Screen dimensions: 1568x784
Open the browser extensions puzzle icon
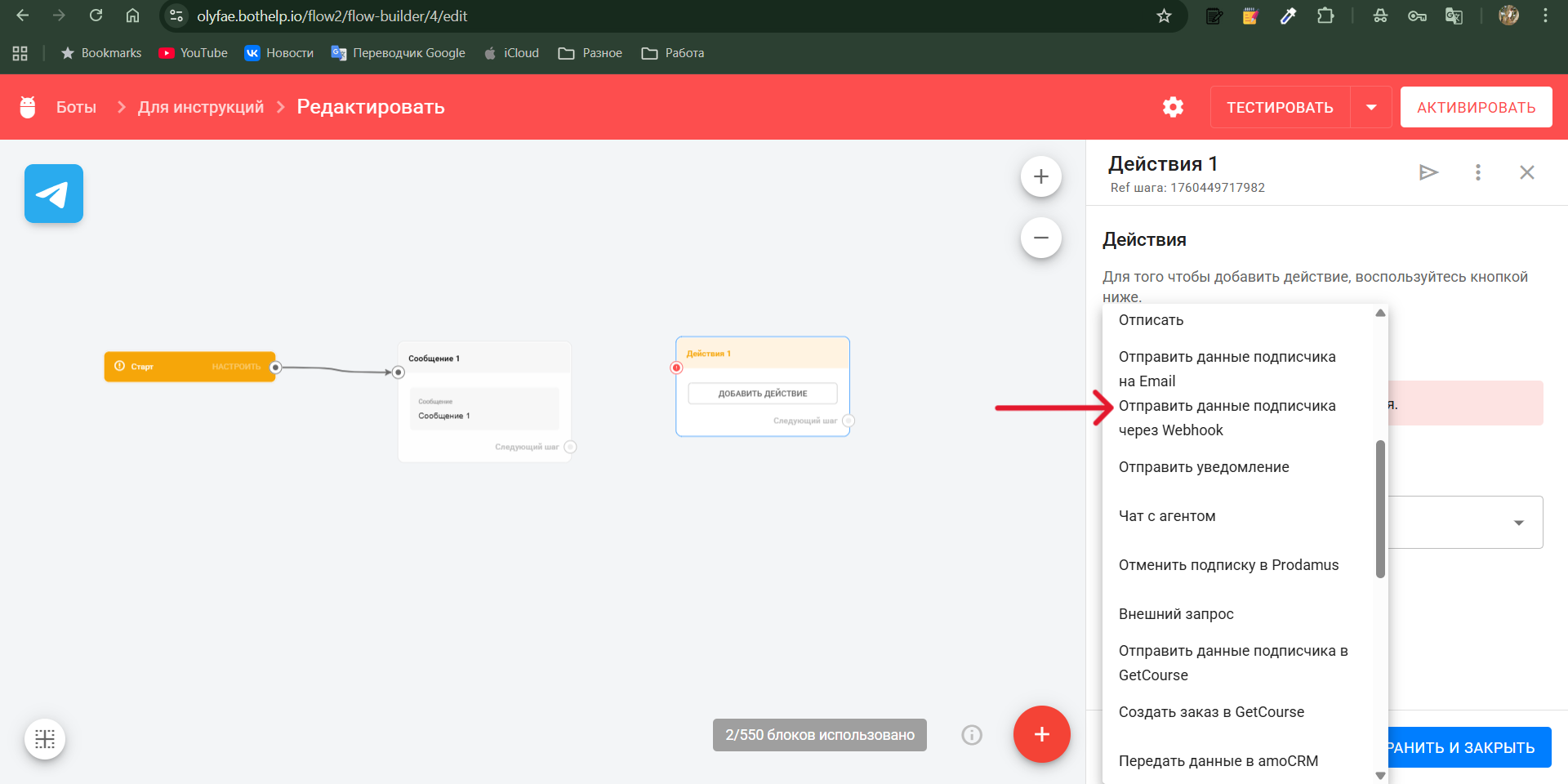pos(1326,16)
